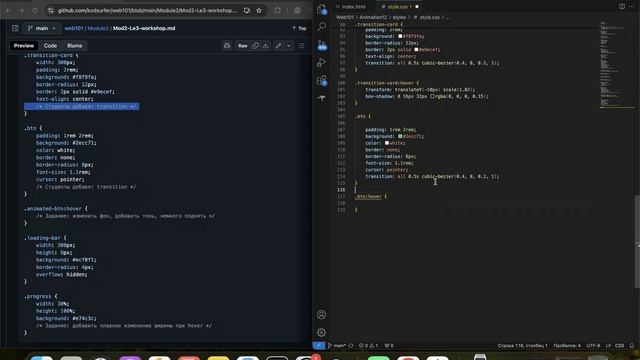The height and width of the screenshot is (360, 640).
Task: Click the install app icon in address bar
Action: click(247, 11)
